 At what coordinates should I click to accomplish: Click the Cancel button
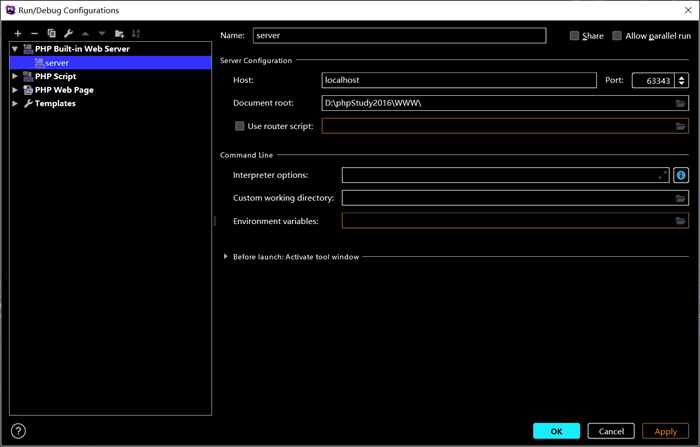[x=611, y=431]
